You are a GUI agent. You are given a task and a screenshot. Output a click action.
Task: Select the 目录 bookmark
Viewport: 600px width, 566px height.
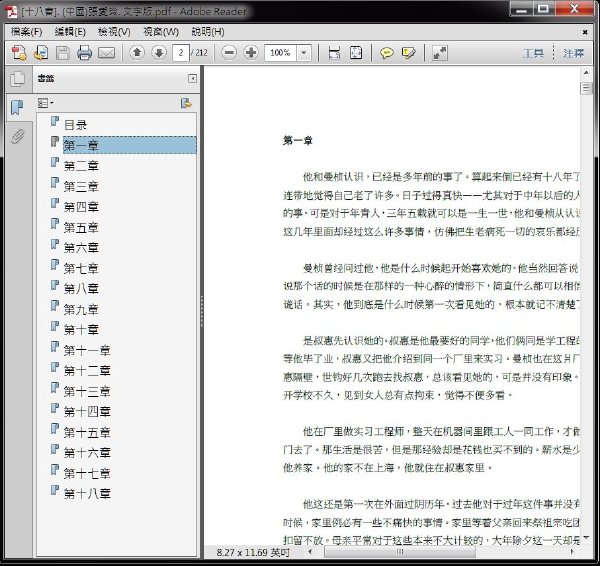tap(75, 125)
